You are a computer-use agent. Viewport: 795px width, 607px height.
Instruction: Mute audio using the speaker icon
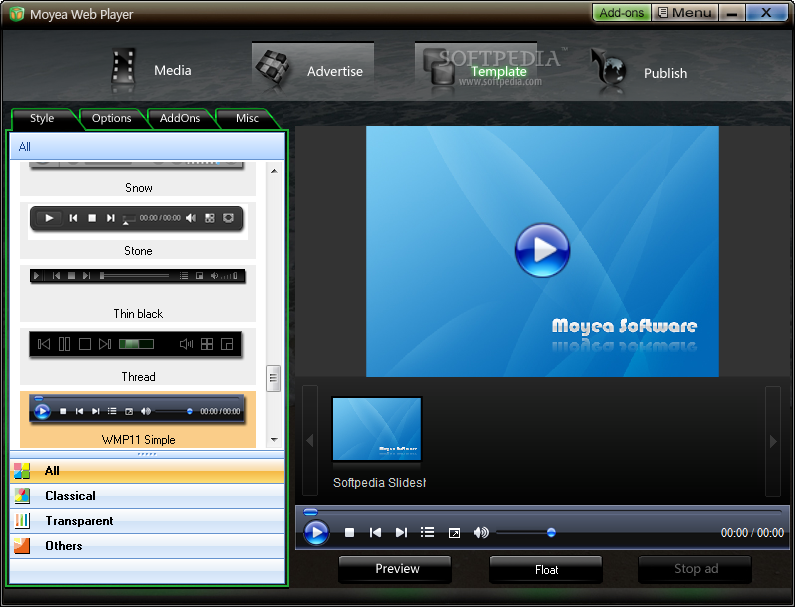pyautogui.click(x=481, y=532)
